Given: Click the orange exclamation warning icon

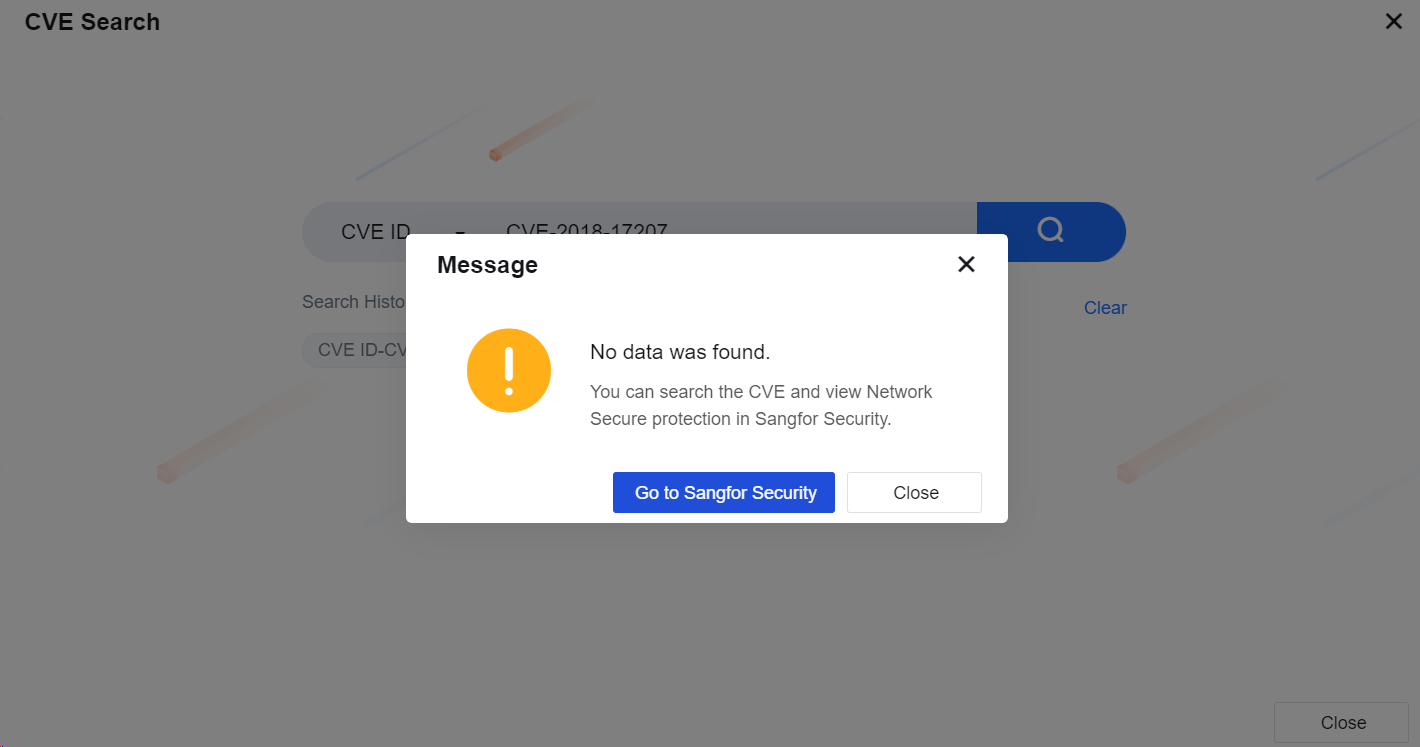Looking at the screenshot, I should click(x=509, y=370).
